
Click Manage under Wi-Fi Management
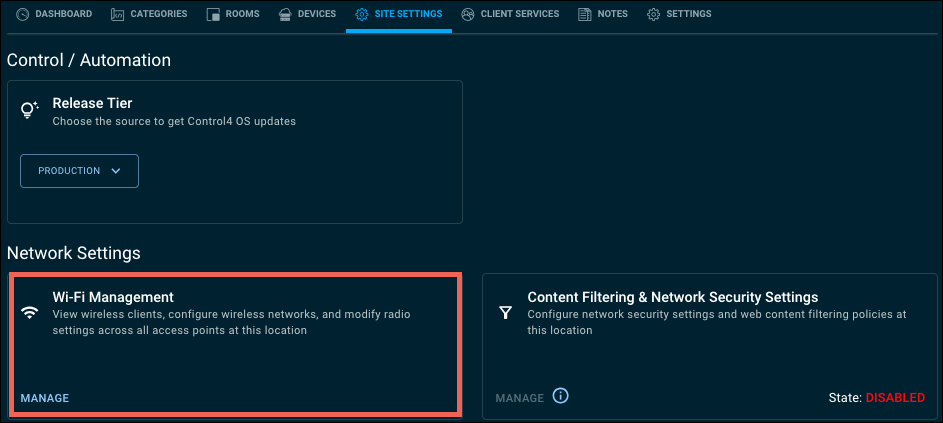(x=45, y=398)
